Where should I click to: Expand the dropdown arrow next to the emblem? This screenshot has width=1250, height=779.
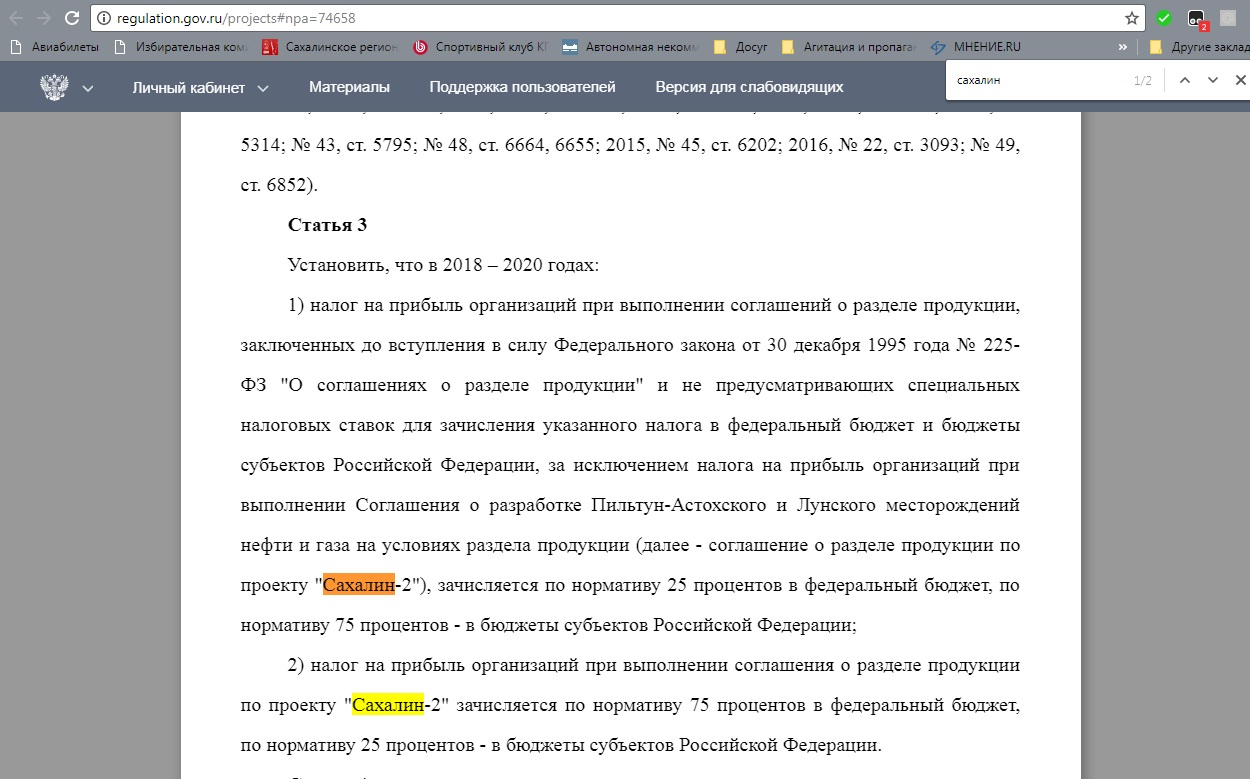pos(88,88)
